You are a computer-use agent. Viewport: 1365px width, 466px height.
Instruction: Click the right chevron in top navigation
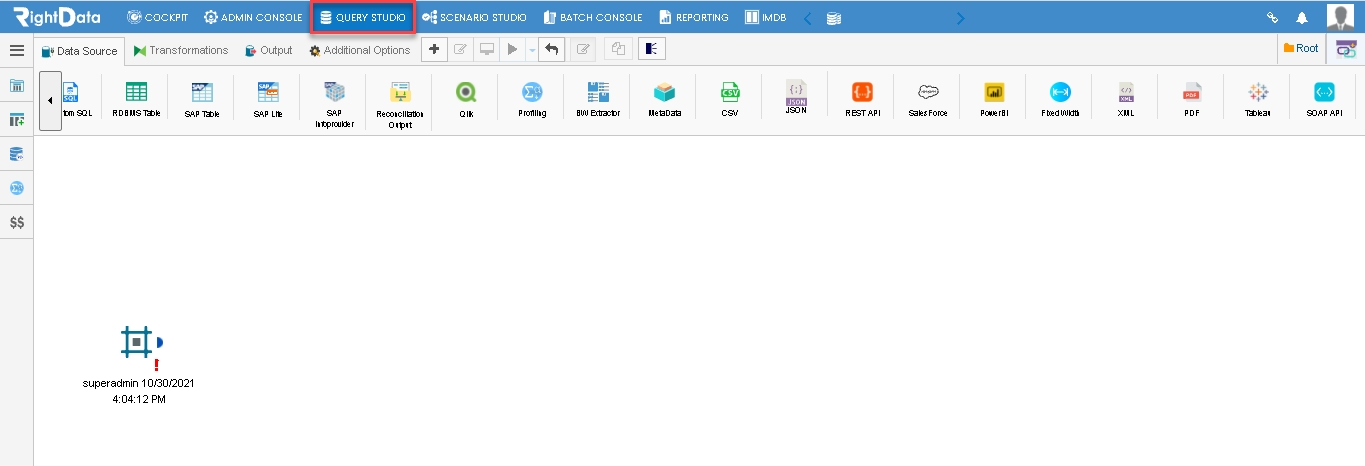(961, 17)
